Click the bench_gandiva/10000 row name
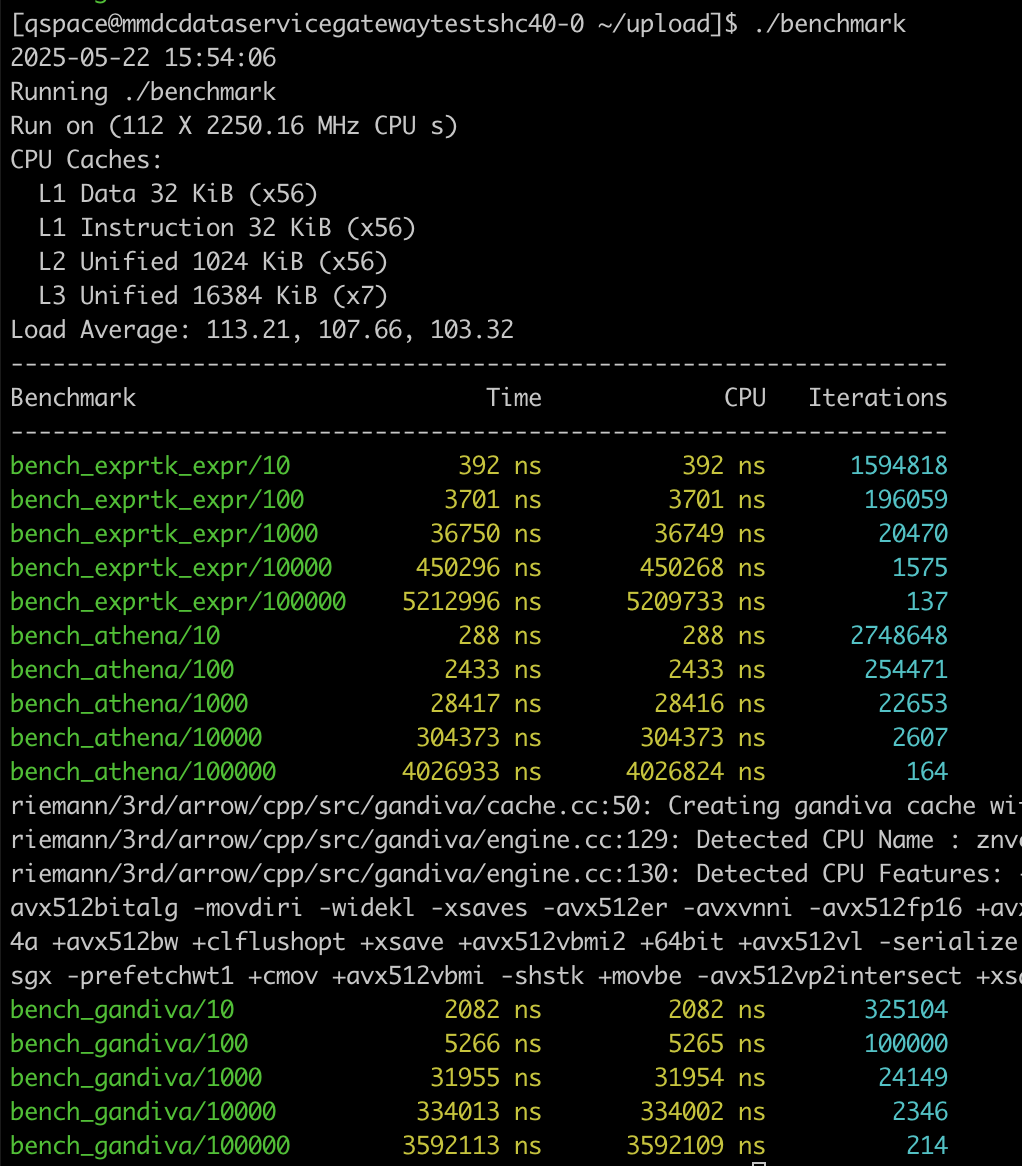 [x=144, y=1112]
